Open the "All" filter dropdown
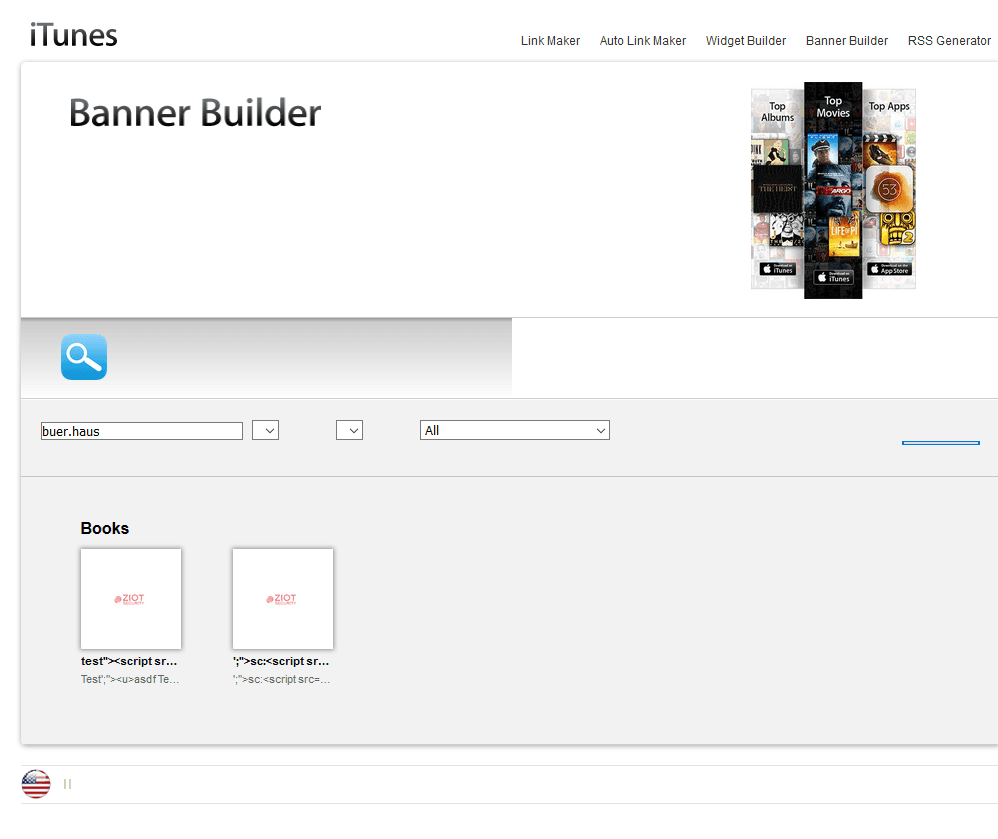The image size is (998, 839). click(x=514, y=430)
